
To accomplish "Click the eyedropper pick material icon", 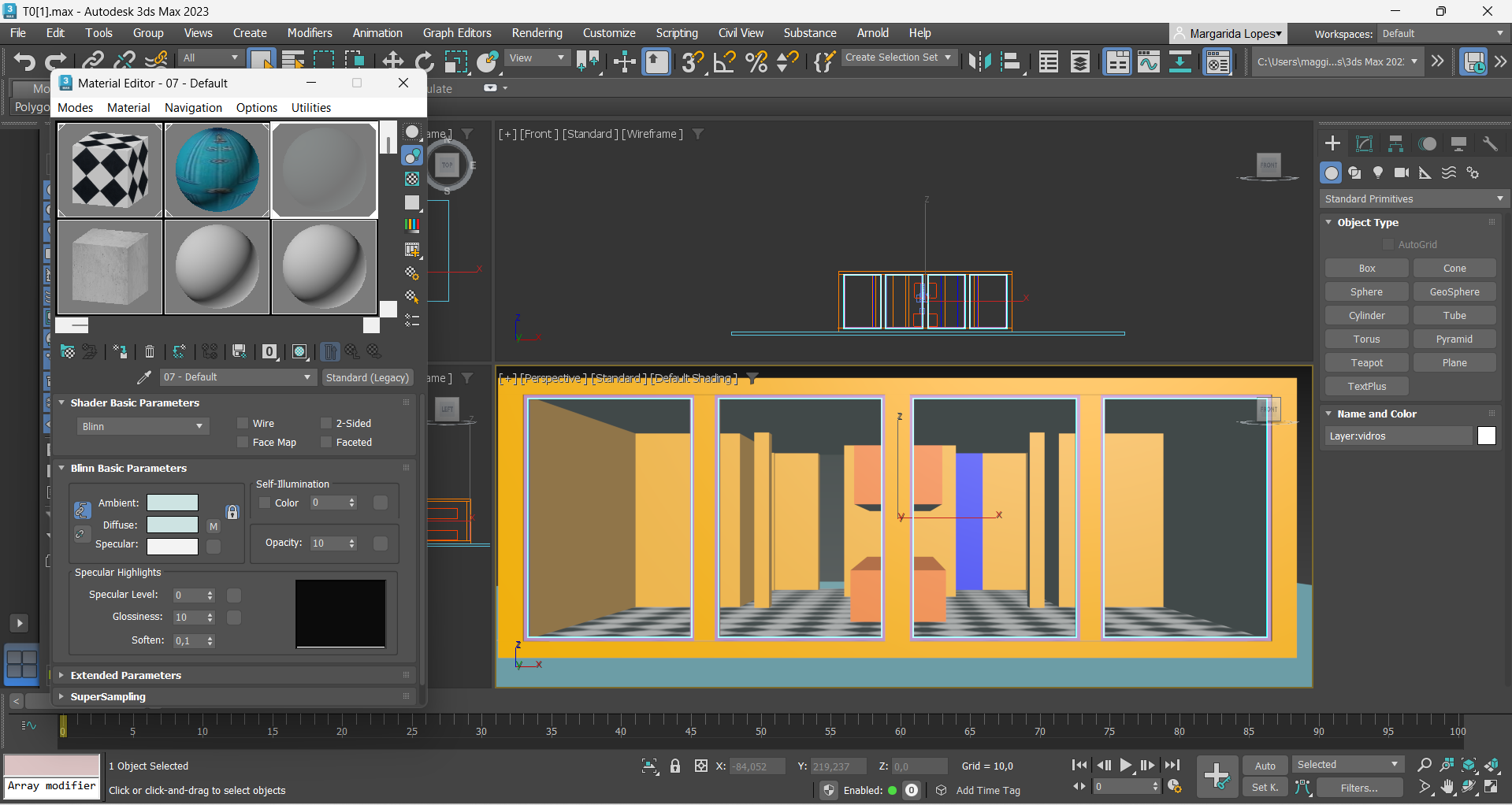I will pyautogui.click(x=144, y=377).
